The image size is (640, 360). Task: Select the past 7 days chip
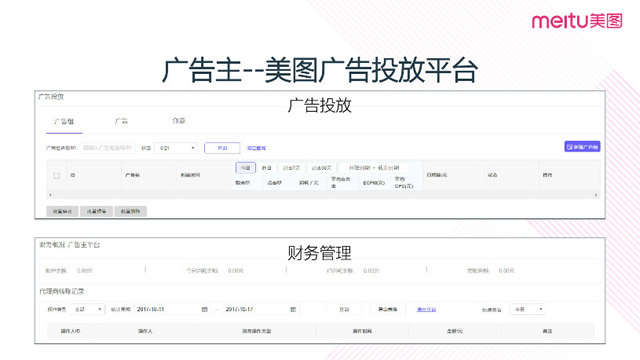[291, 168]
